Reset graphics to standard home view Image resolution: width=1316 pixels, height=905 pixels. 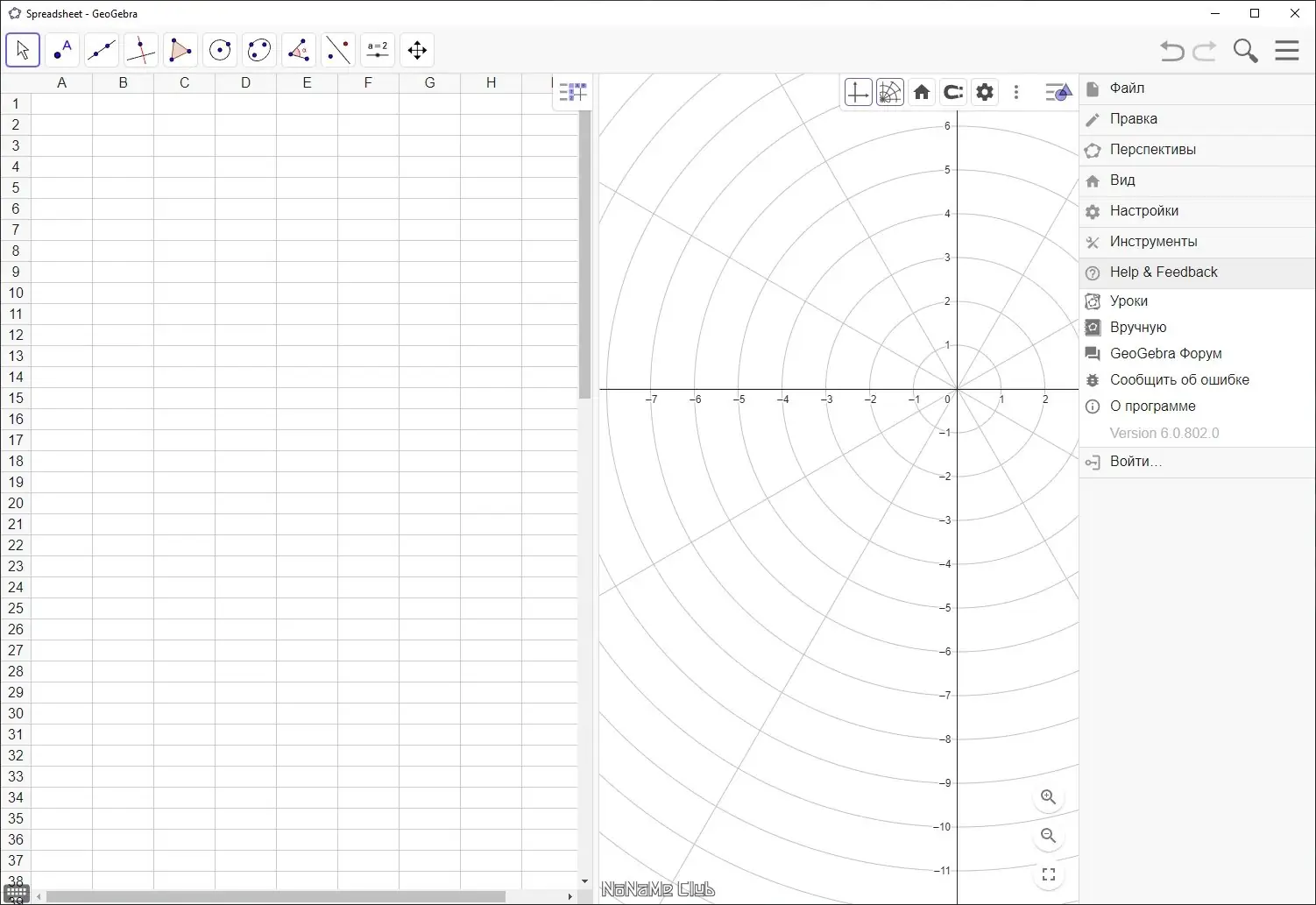tap(922, 92)
